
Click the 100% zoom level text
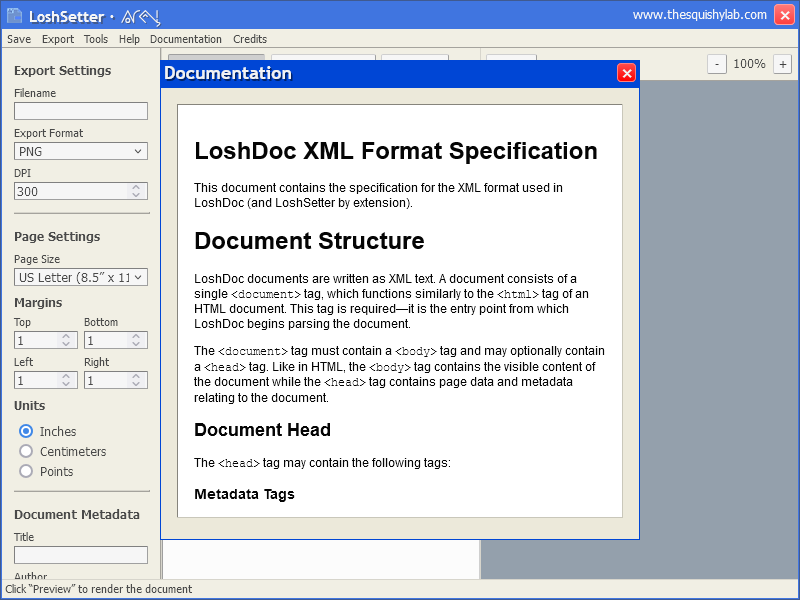tap(749, 64)
